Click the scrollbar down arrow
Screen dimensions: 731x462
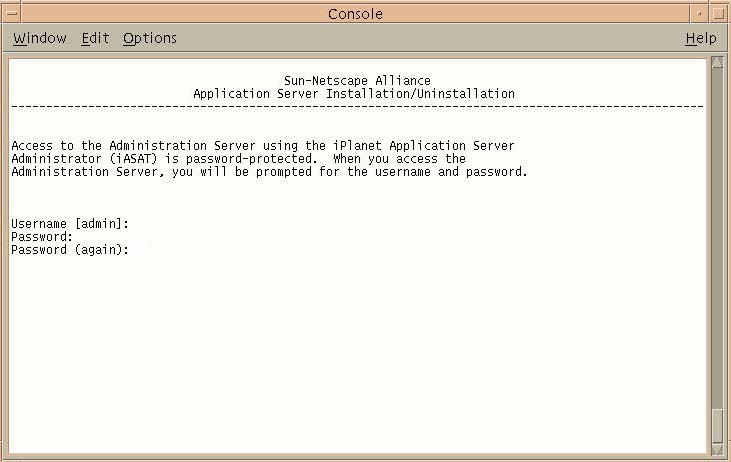tap(718, 449)
